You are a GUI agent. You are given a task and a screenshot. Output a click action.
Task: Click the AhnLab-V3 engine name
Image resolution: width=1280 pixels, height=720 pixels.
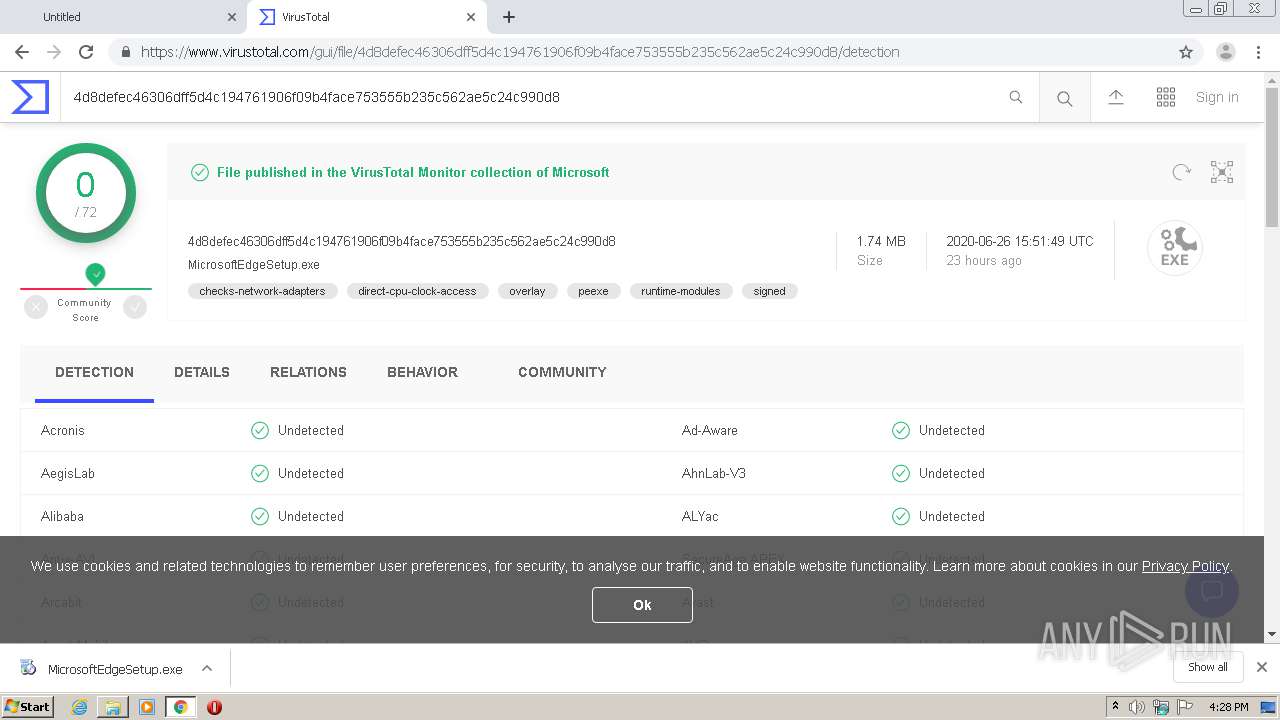tap(714, 473)
